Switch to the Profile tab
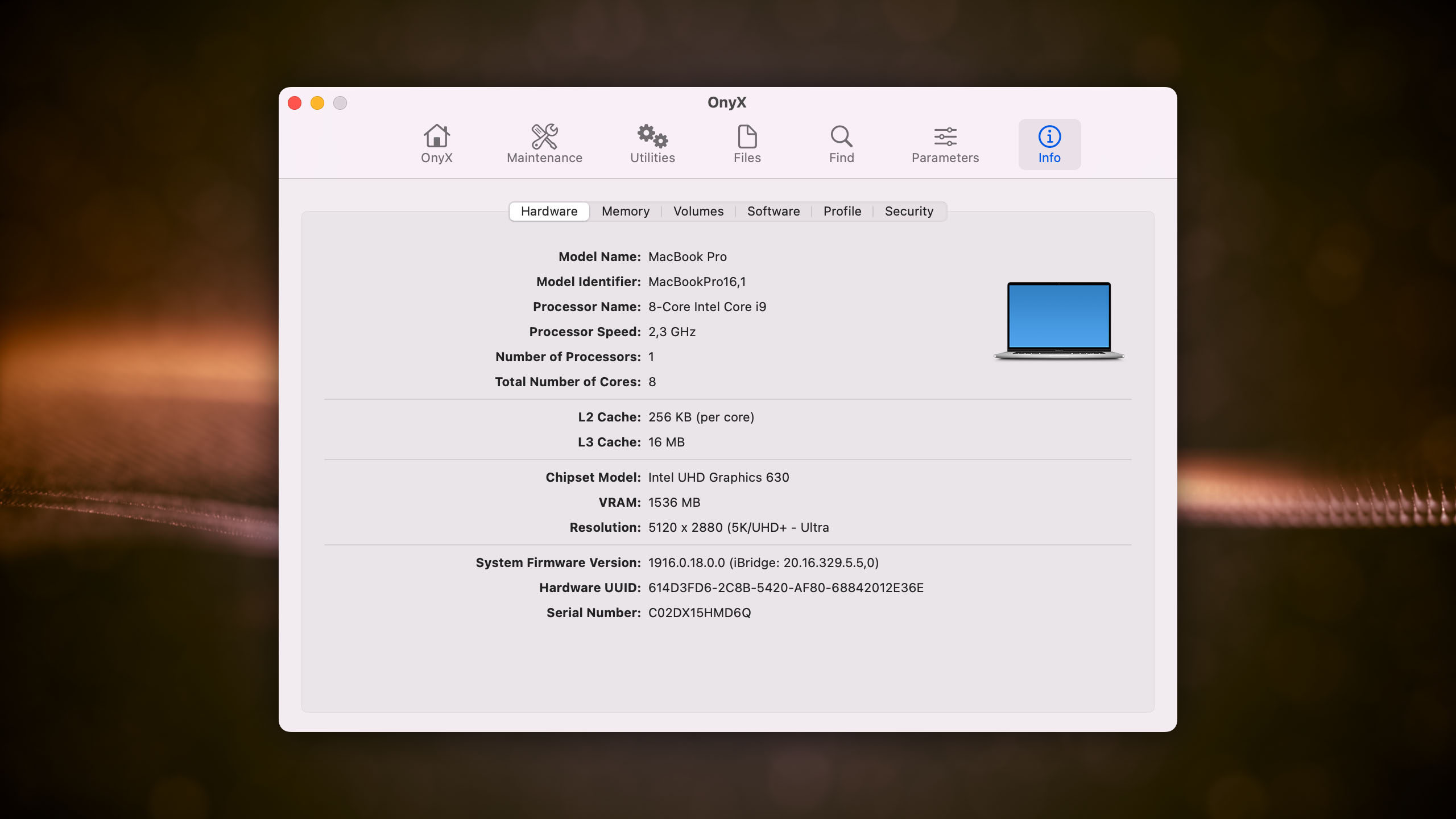The width and height of the screenshot is (1456, 819). [x=842, y=211]
